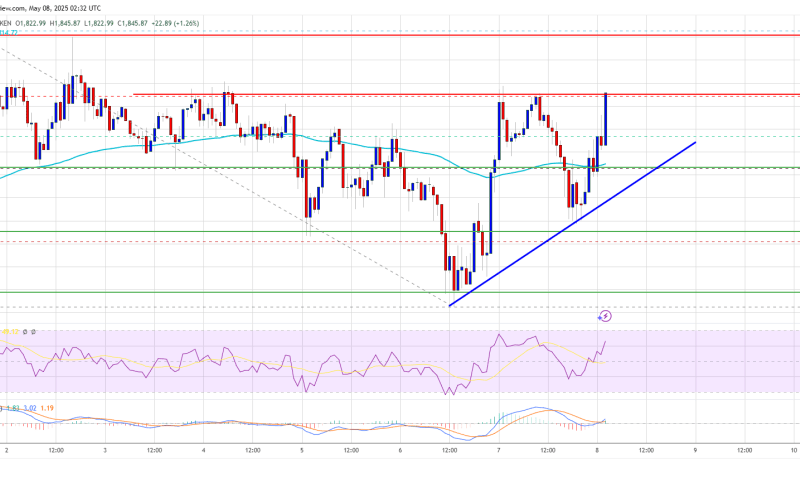Click the date label 9 on time axis
800x478 pixels.
point(695,450)
